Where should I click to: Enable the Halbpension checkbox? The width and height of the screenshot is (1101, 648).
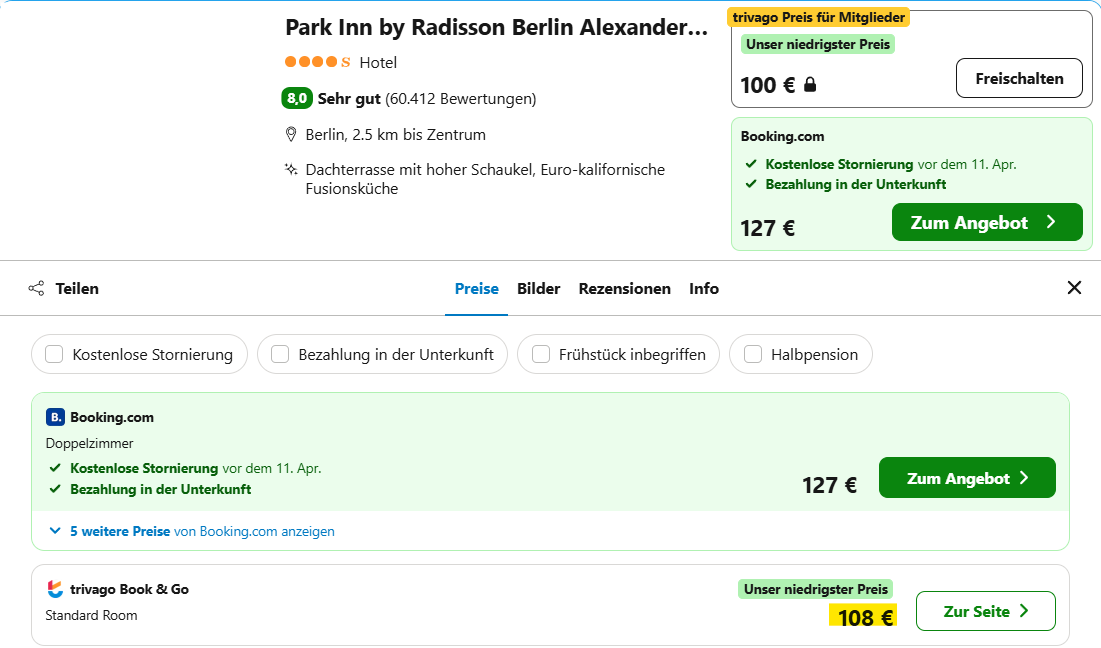tap(753, 354)
